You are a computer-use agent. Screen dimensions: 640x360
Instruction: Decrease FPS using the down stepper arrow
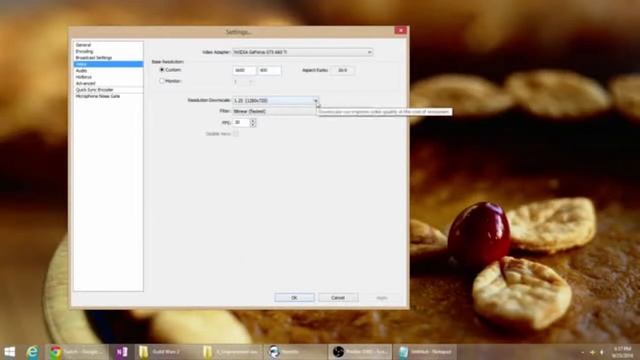(253, 124)
